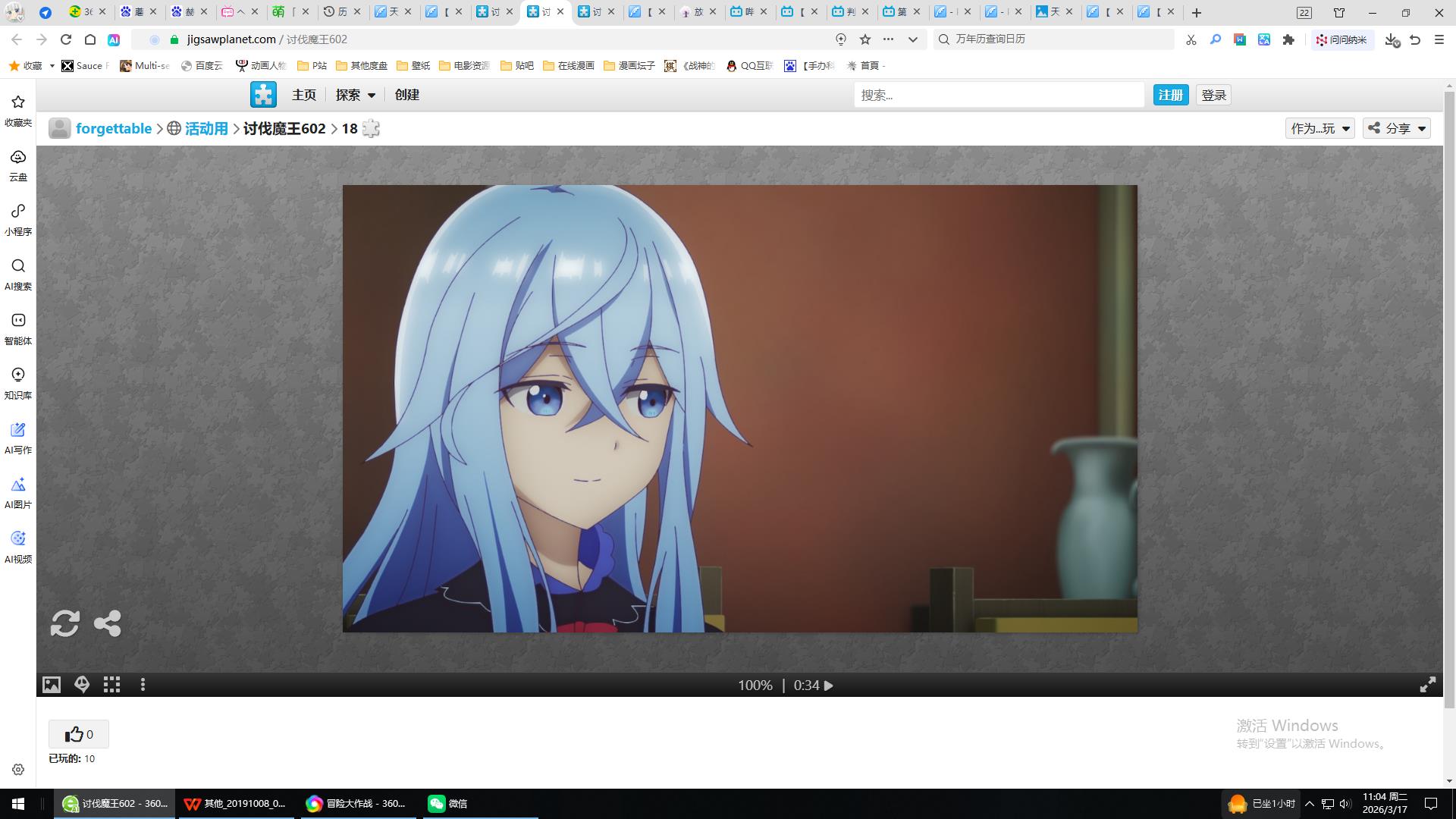Resume the puzzle timer play button
Image resolution: width=1456 pixels, height=819 pixels.
tap(829, 686)
